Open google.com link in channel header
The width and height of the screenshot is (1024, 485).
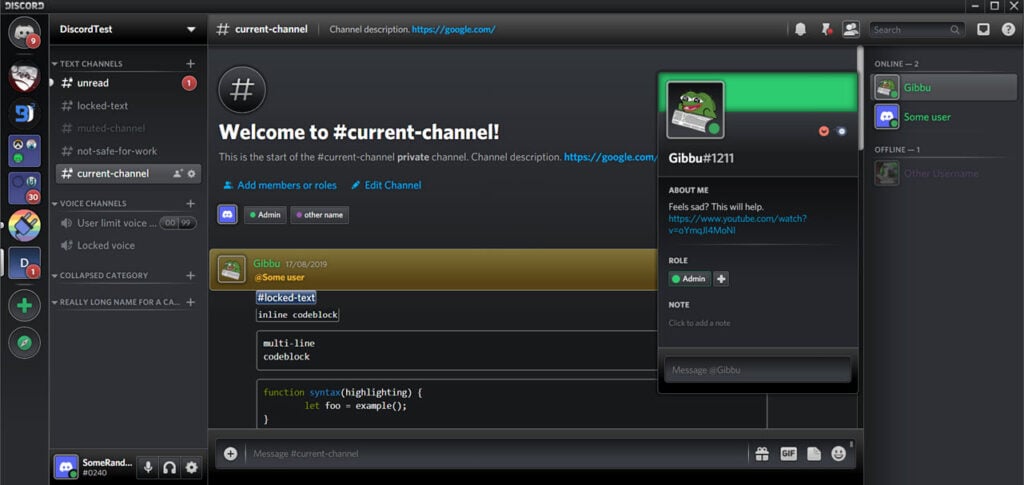tap(453, 29)
